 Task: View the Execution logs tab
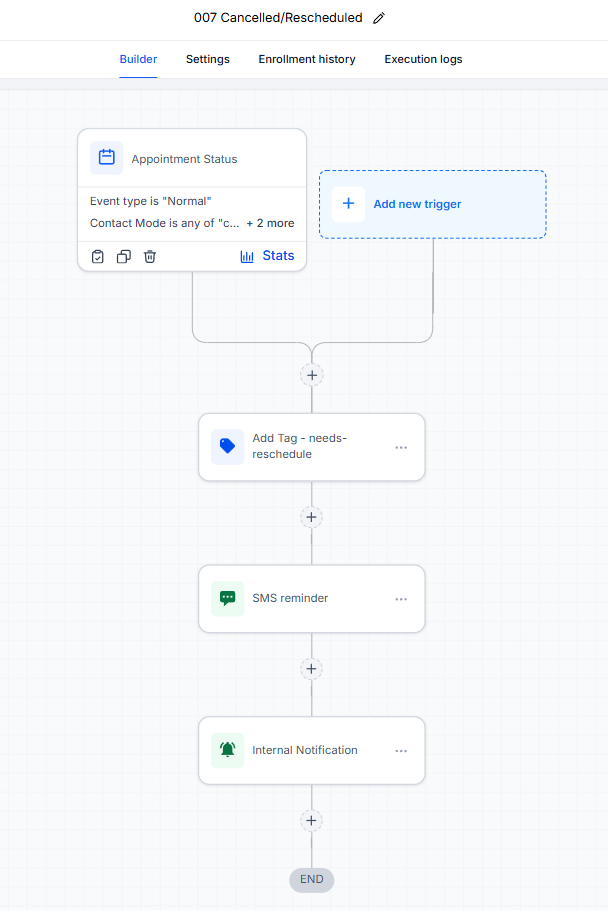point(424,59)
